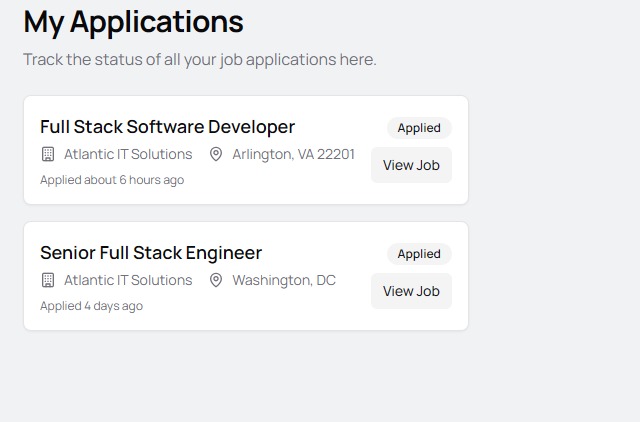Click the Track the status subtitle text
The height and width of the screenshot is (422, 640).
pyautogui.click(x=200, y=60)
